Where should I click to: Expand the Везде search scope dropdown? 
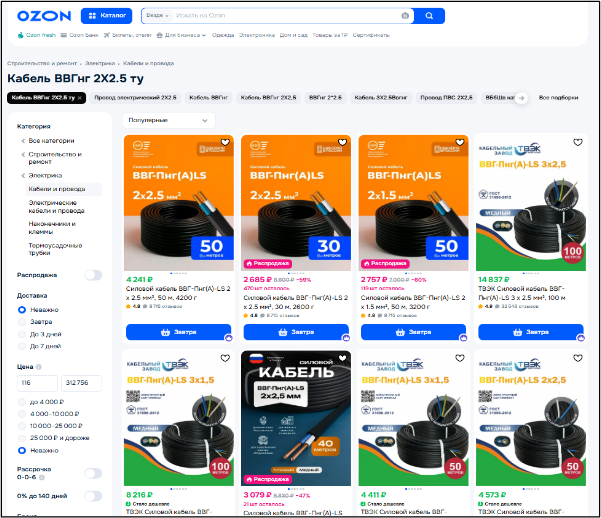(x=157, y=16)
